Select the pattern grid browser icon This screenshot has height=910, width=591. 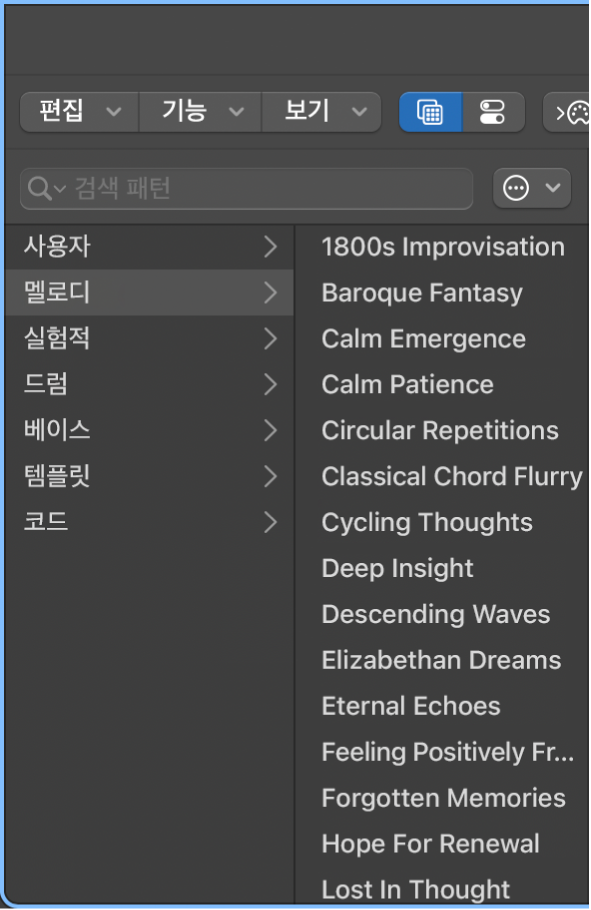click(430, 112)
